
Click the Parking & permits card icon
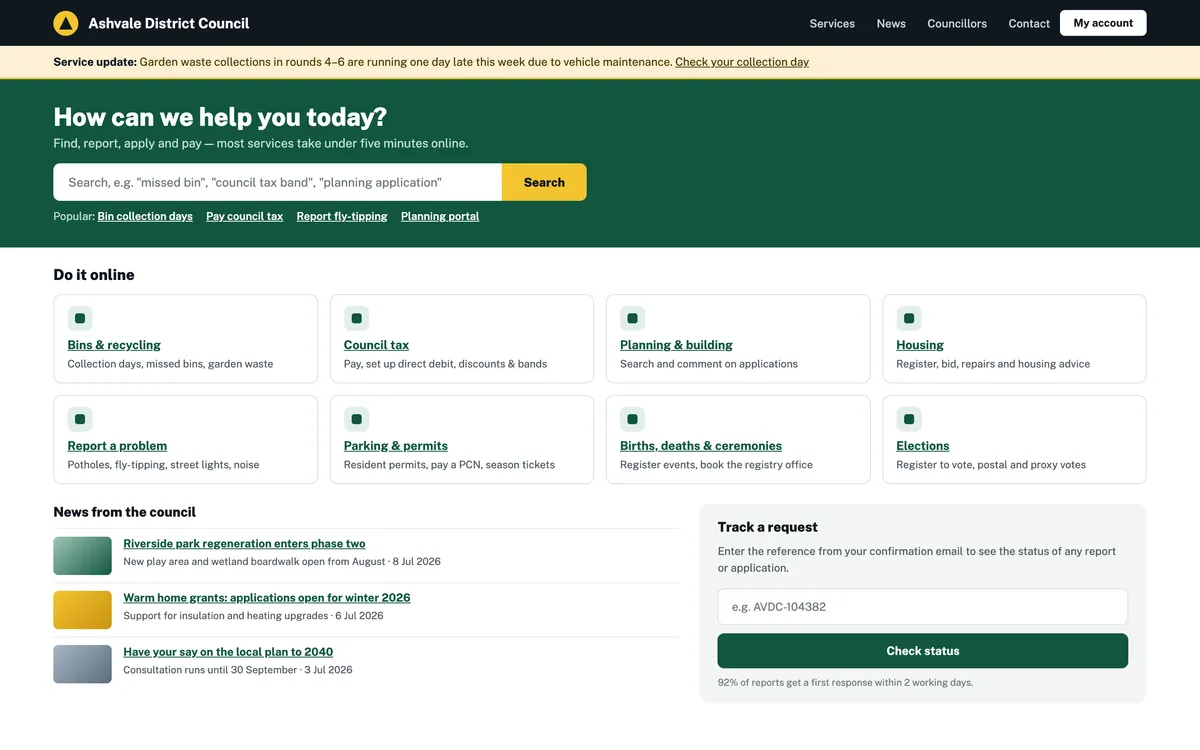click(x=356, y=420)
